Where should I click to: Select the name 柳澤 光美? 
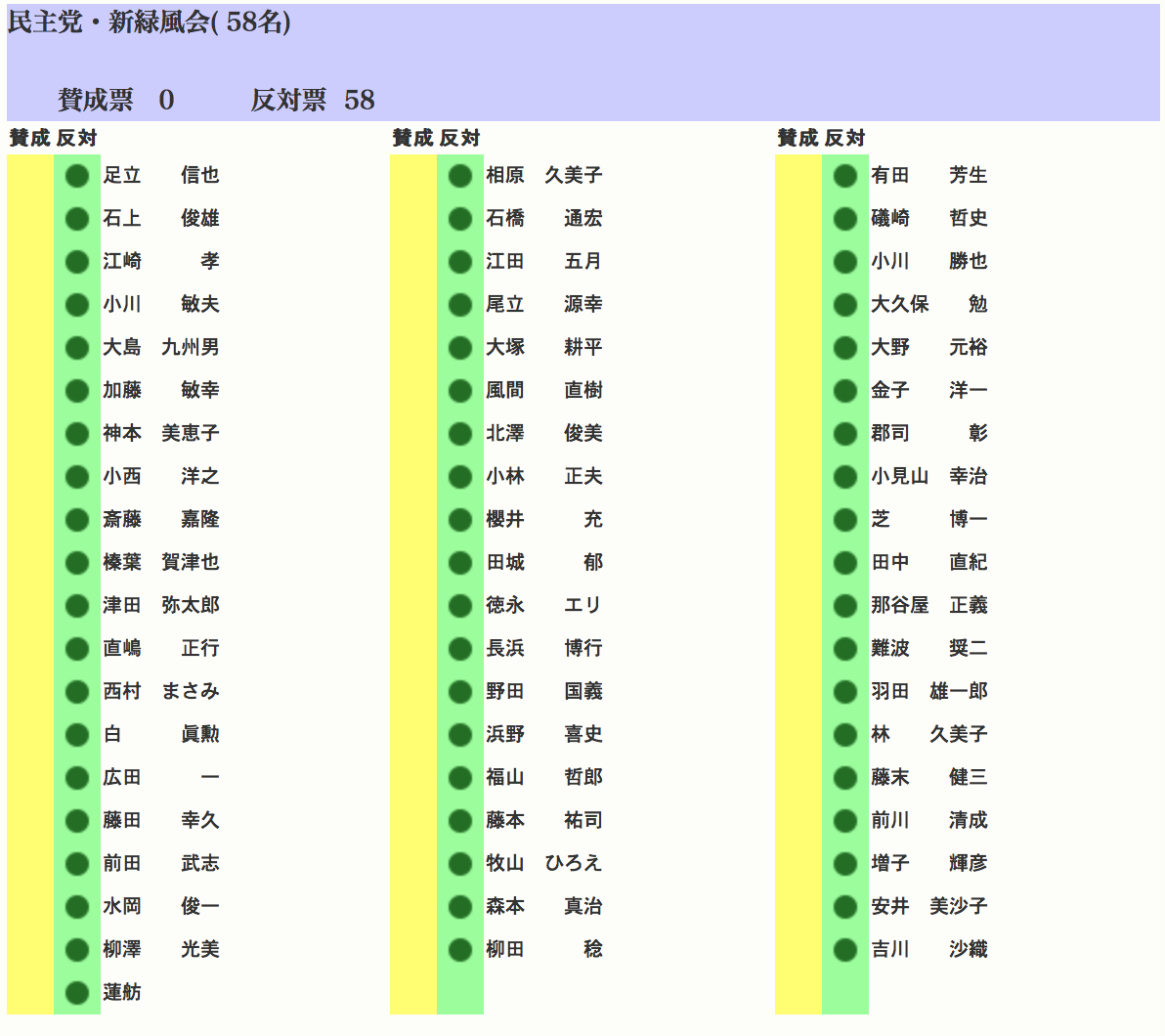[161, 950]
